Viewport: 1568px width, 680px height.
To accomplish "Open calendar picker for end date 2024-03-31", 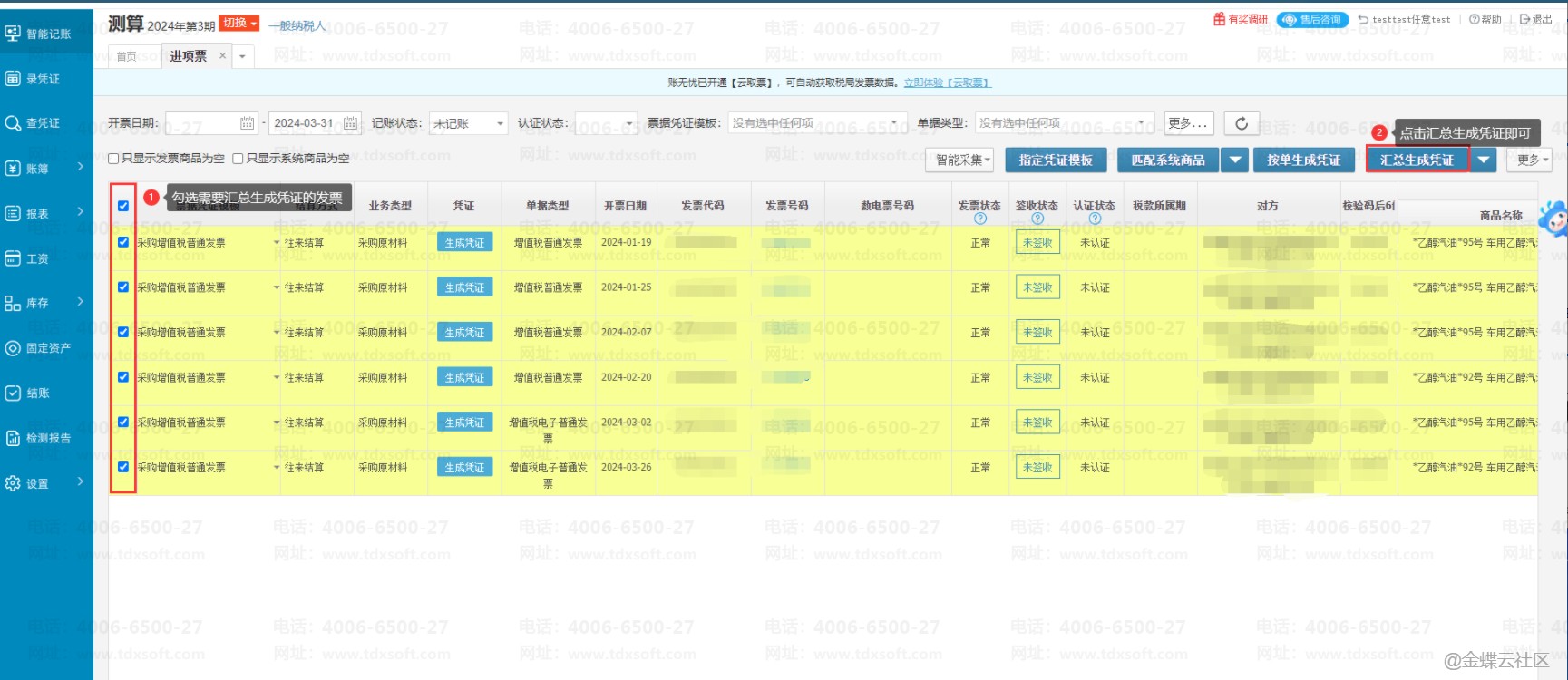I will coord(351,123).
